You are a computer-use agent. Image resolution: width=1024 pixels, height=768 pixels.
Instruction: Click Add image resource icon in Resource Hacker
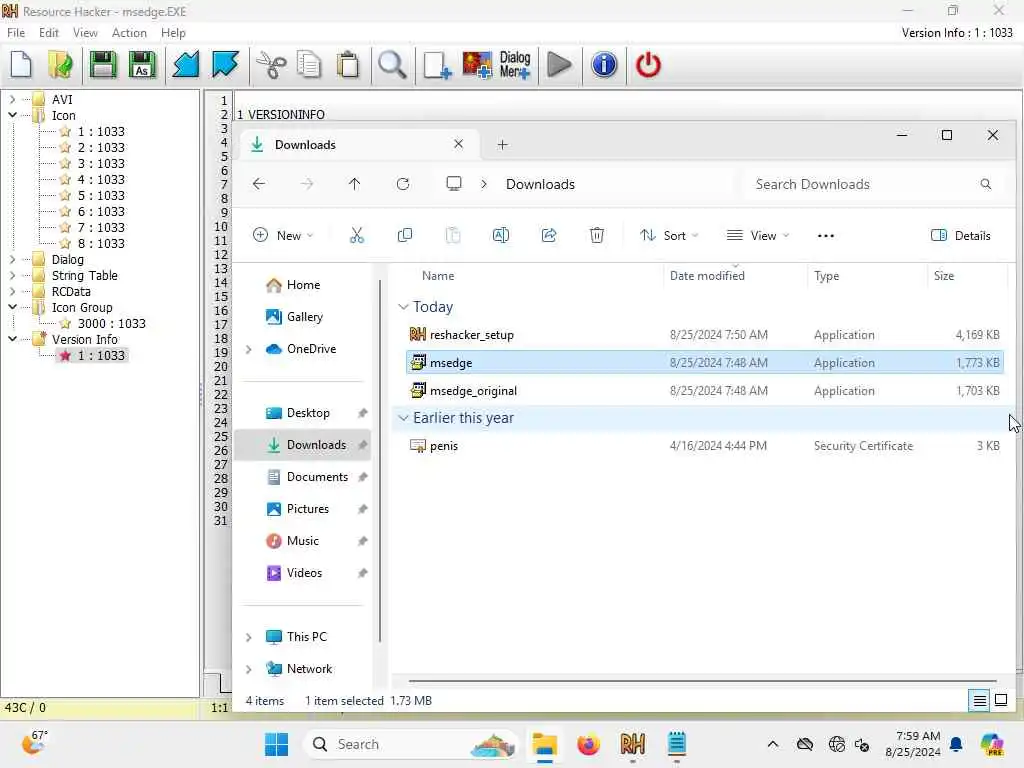tap(477, 65)
